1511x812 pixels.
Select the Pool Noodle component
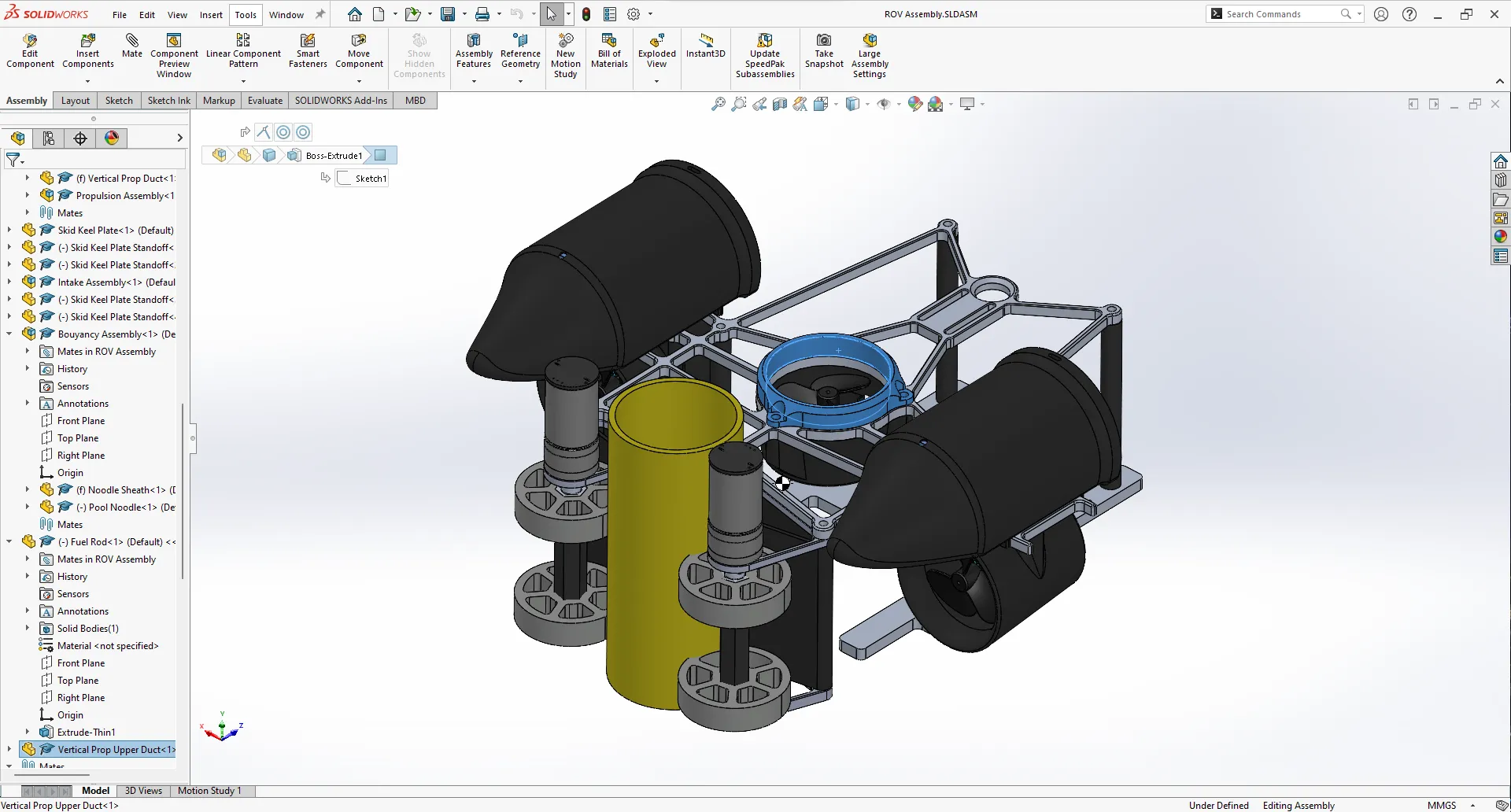tap(107, 507)
